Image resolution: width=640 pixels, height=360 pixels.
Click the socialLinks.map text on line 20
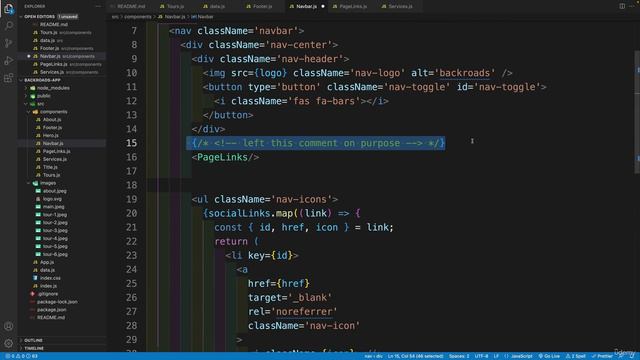tap(251, 213)
